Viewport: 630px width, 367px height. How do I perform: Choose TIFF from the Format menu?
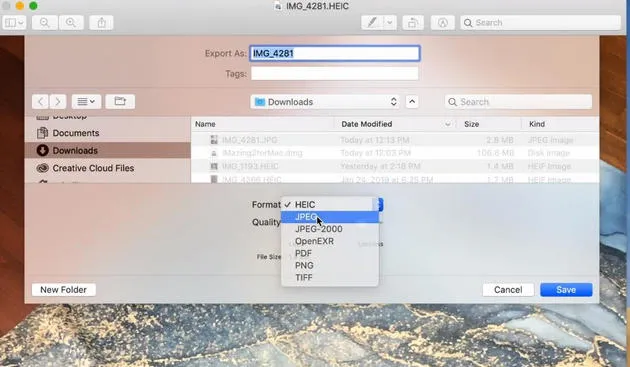pyautogui.click(x=329, y=277)
